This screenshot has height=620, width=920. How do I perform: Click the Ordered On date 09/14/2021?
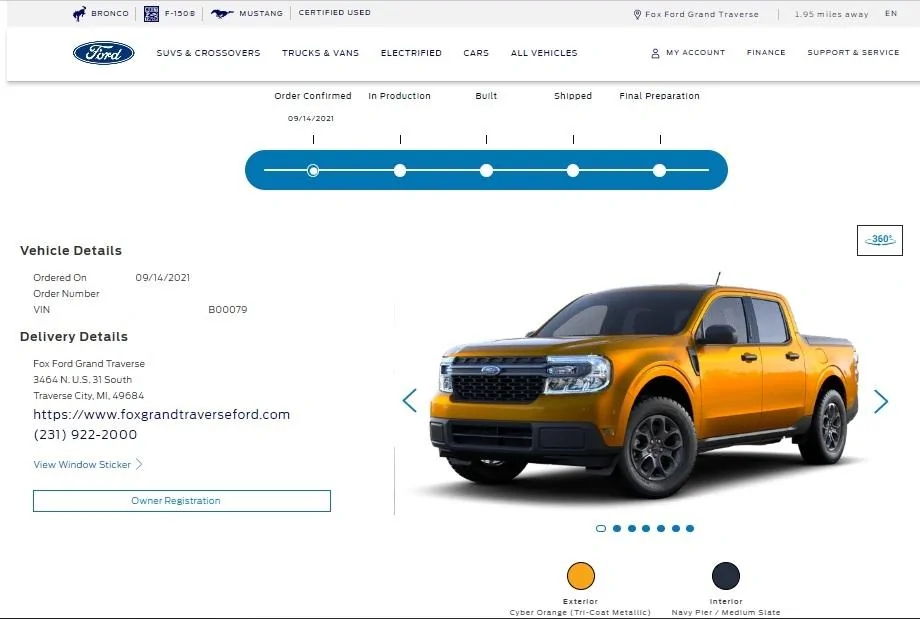click(x=163, y=277)
